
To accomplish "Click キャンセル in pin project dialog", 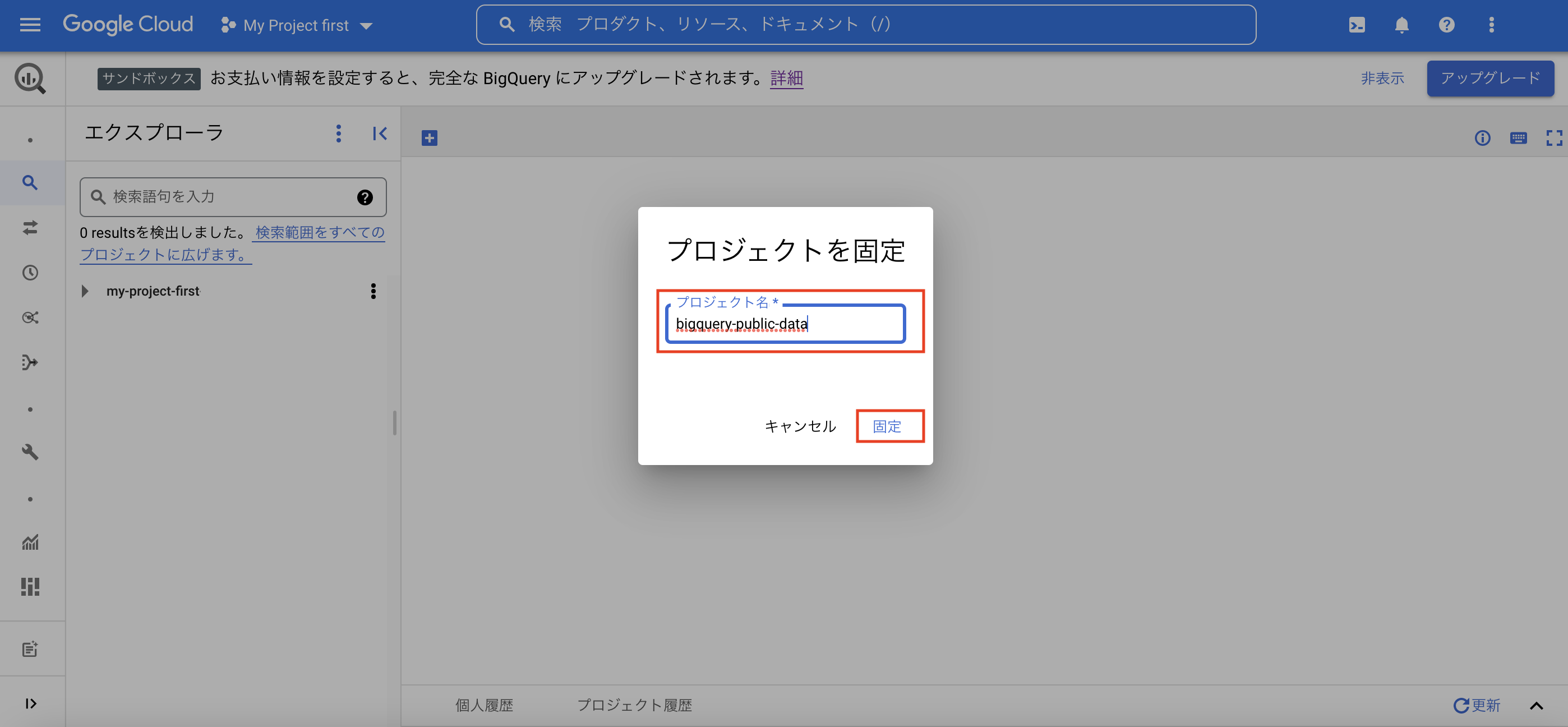I will click(x=800, y=426).
